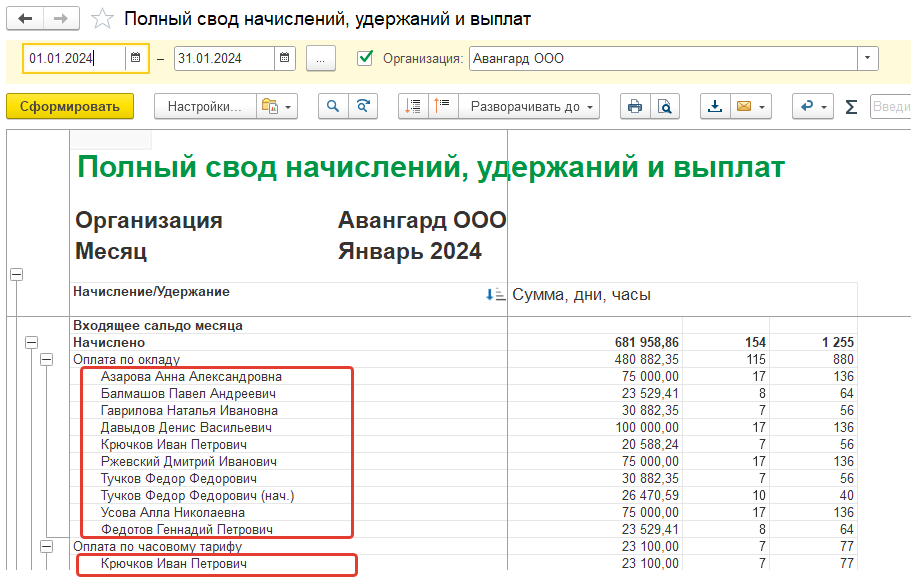The image size is (911, 577).
Task: Click the end date field 31.01.2024
Action: tap(224, 58)
